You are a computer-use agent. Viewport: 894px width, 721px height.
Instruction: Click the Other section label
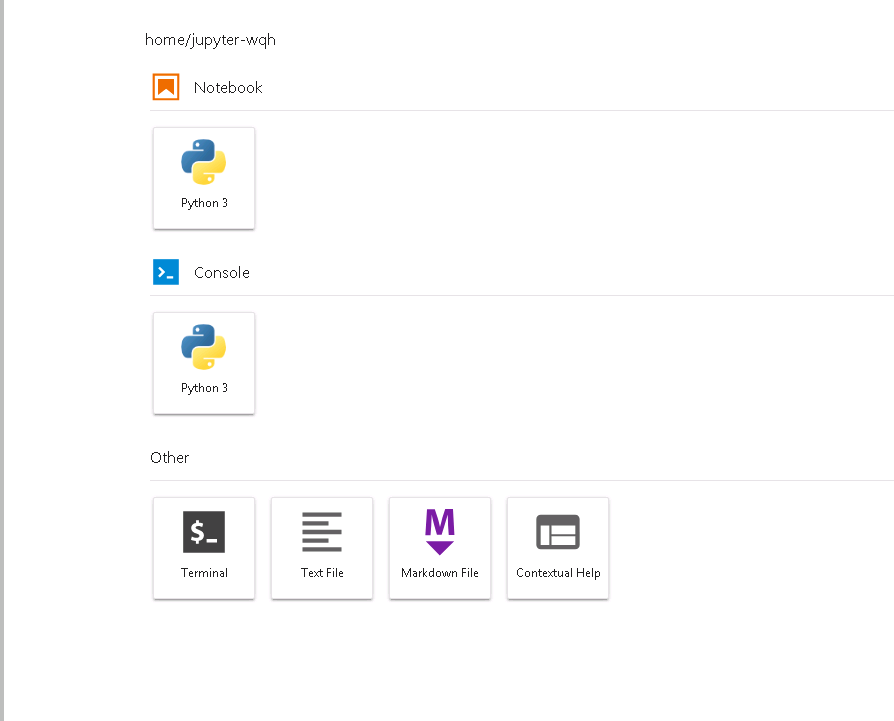pos(169,457)
